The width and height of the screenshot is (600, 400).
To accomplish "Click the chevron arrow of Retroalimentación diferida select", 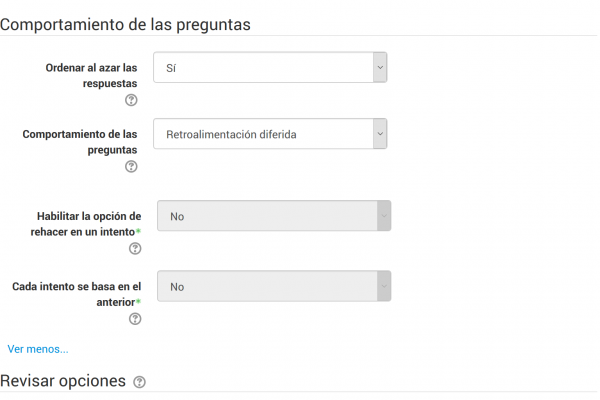I will coord(380,134).
